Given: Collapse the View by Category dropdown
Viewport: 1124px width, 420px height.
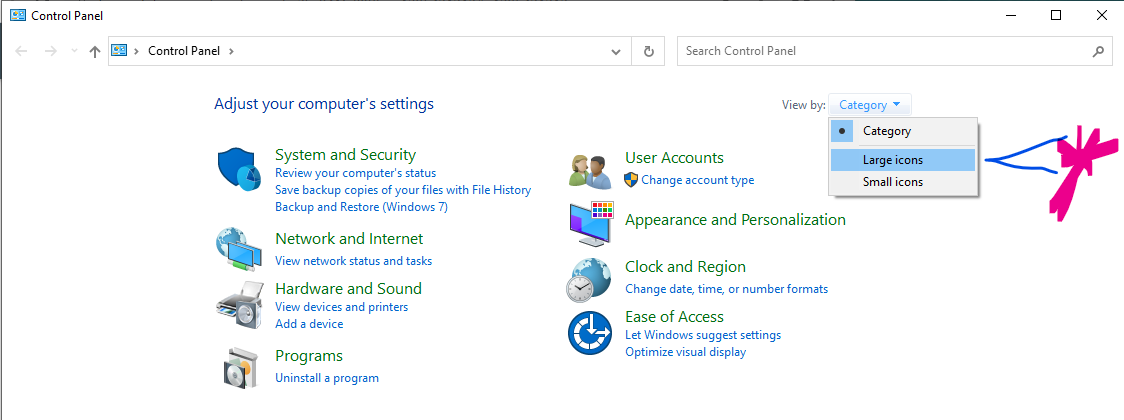Looking at the screenshot, I should coord(870,105).
